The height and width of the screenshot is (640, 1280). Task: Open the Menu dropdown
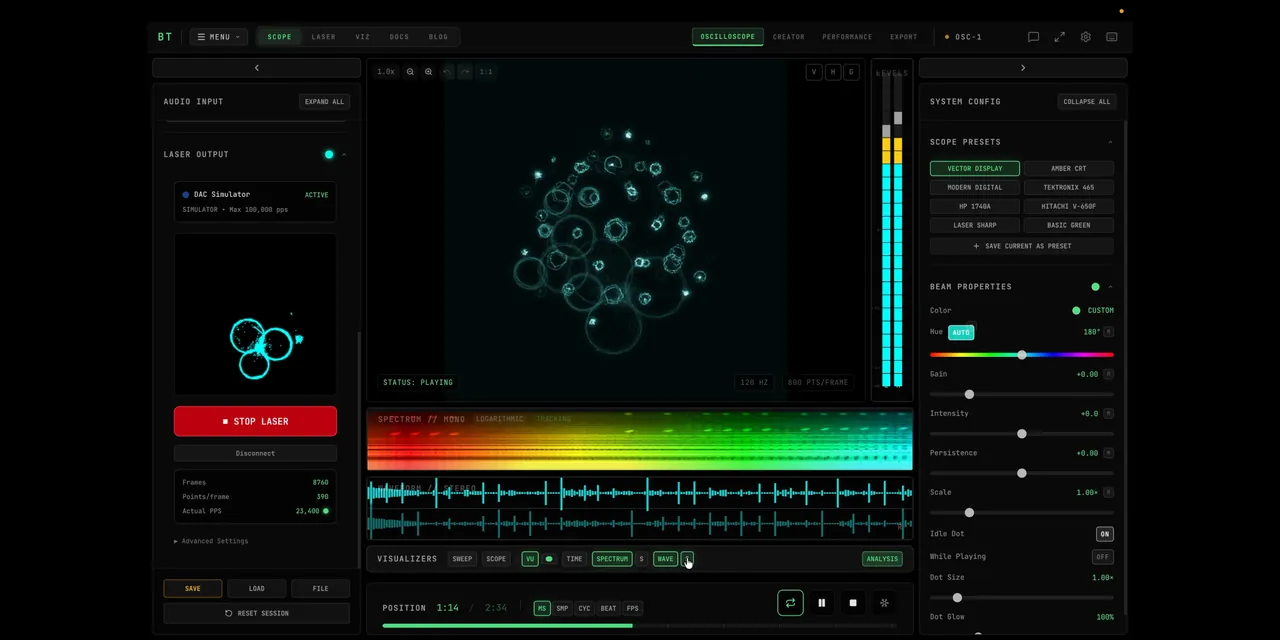(x=218, y=37)
